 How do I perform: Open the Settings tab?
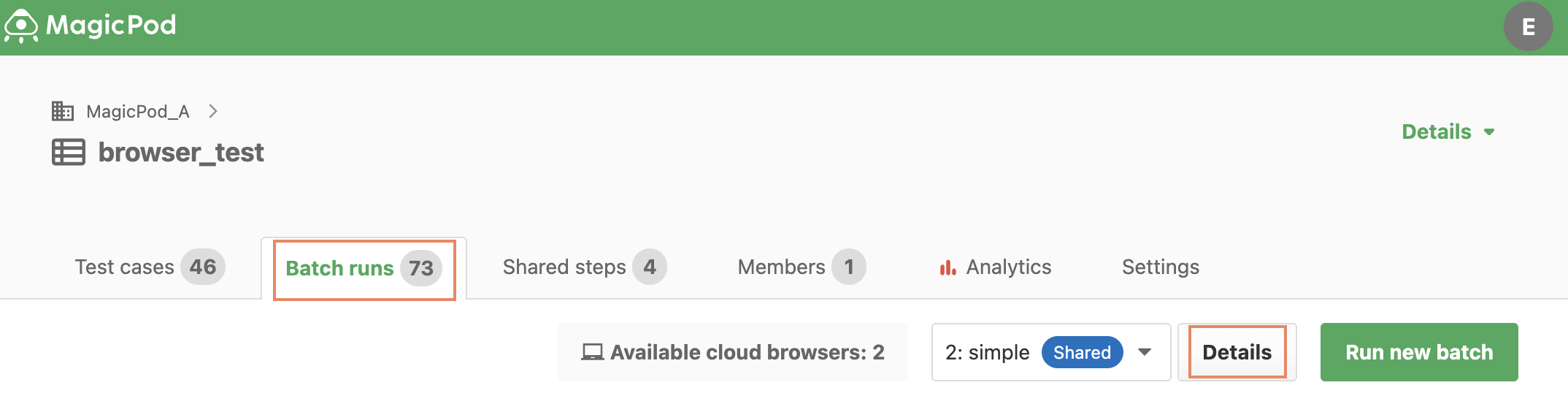(x=1161, y=267)
